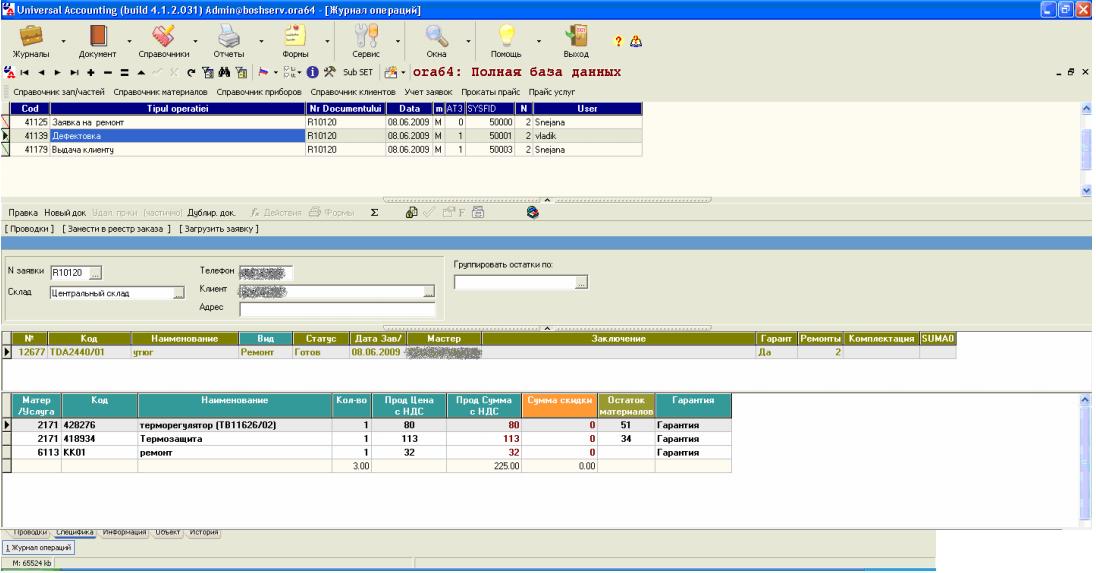Open the Документ book icon

98,36
